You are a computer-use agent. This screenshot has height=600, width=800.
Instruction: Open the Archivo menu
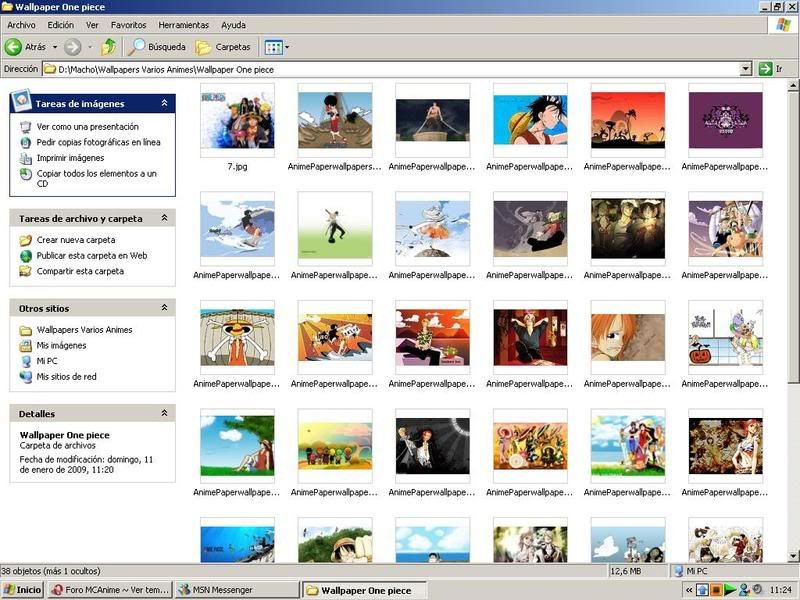tap(21, 24)
